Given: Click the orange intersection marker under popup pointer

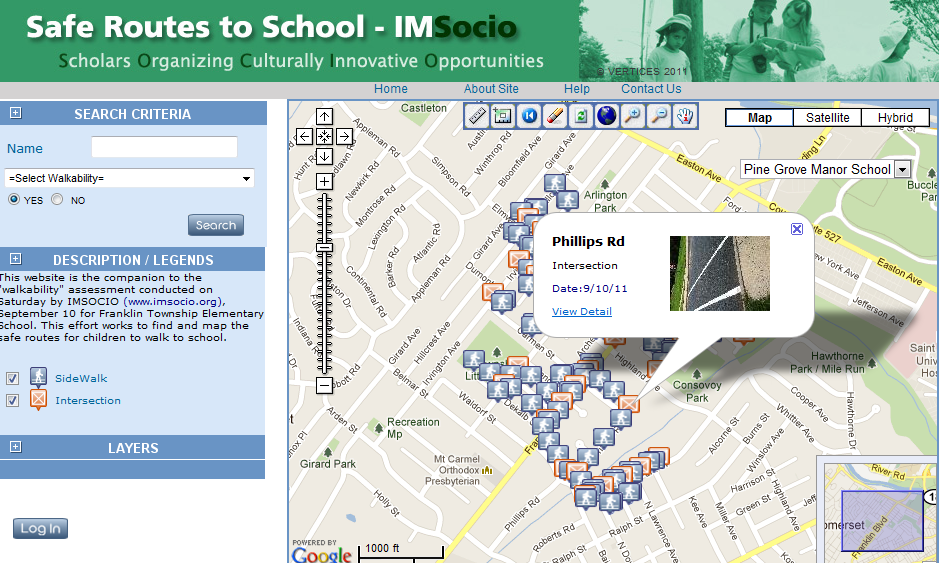Looking at the screenshot, I should click(x=629, y=404).
